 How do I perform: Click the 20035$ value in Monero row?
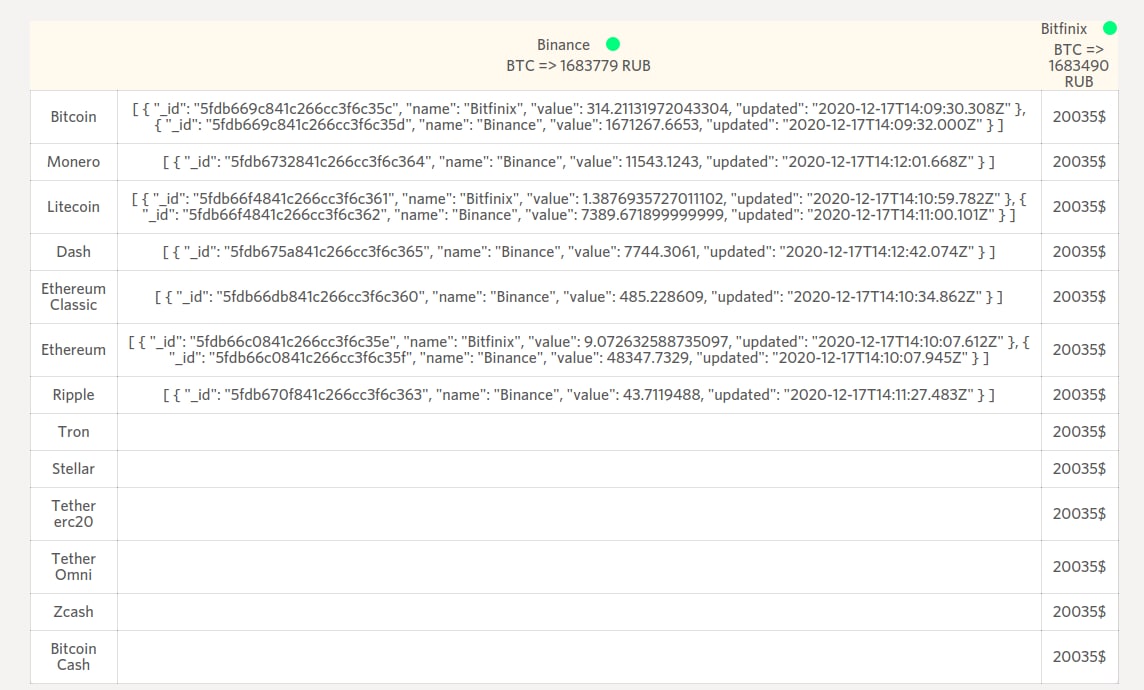[1079, 162]
